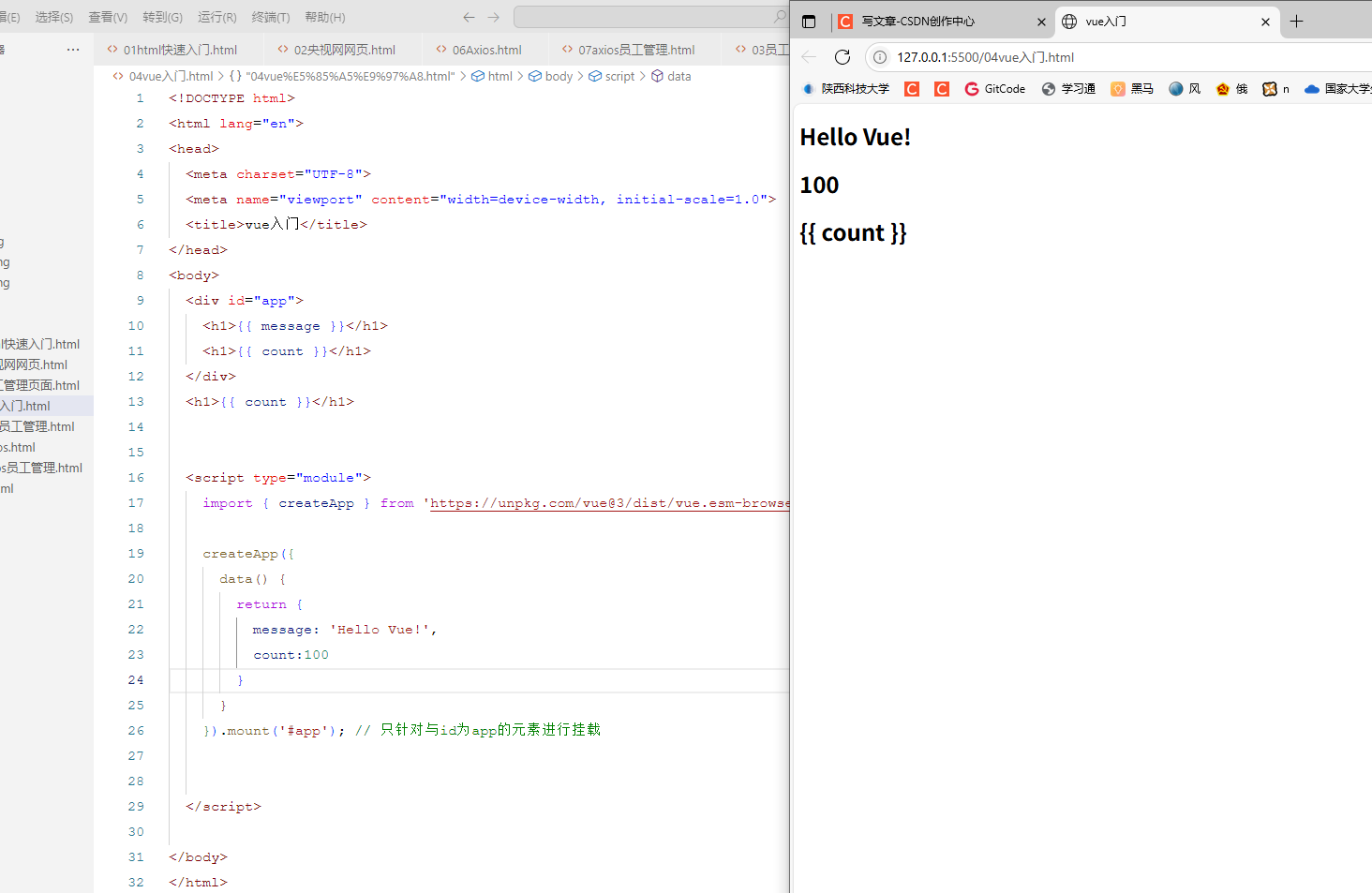
Task: Click the unpkg.com vue import URL
Action: click(x=610, y=503)
